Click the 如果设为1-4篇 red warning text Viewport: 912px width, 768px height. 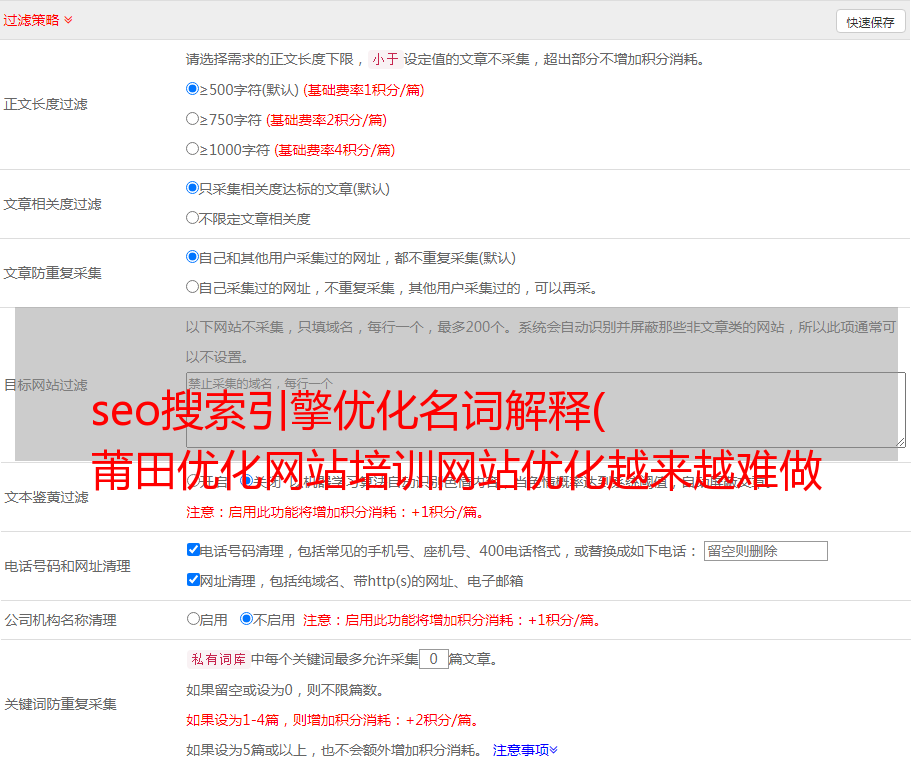click(334, 720)
